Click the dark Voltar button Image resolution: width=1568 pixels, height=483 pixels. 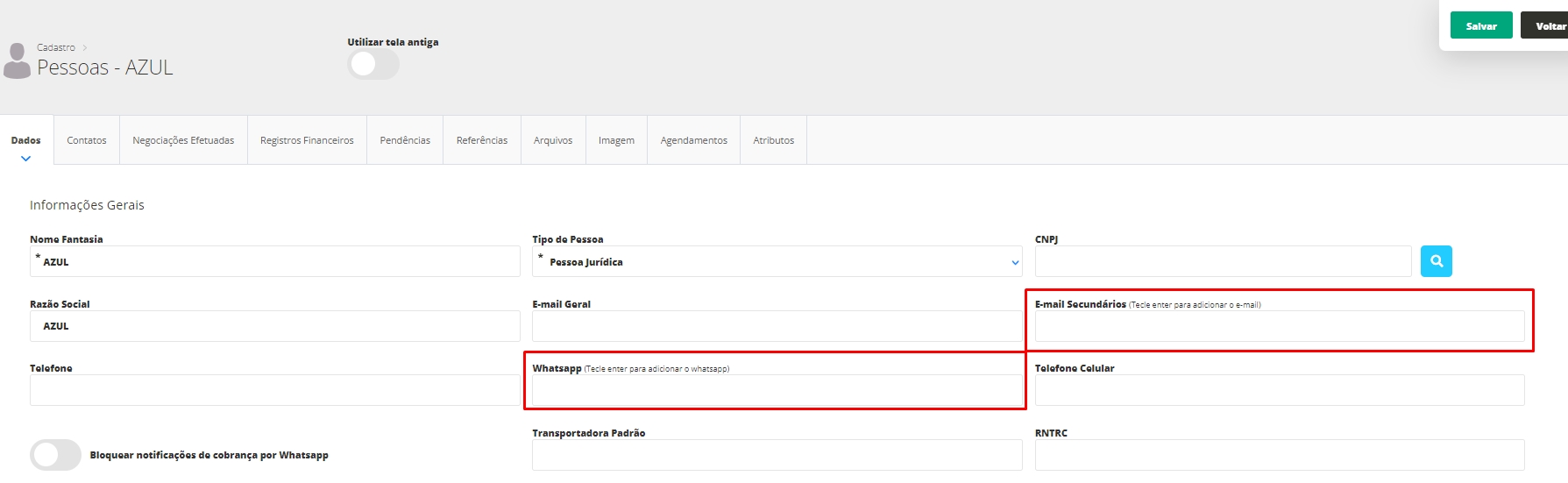(x=1548, y=26)
